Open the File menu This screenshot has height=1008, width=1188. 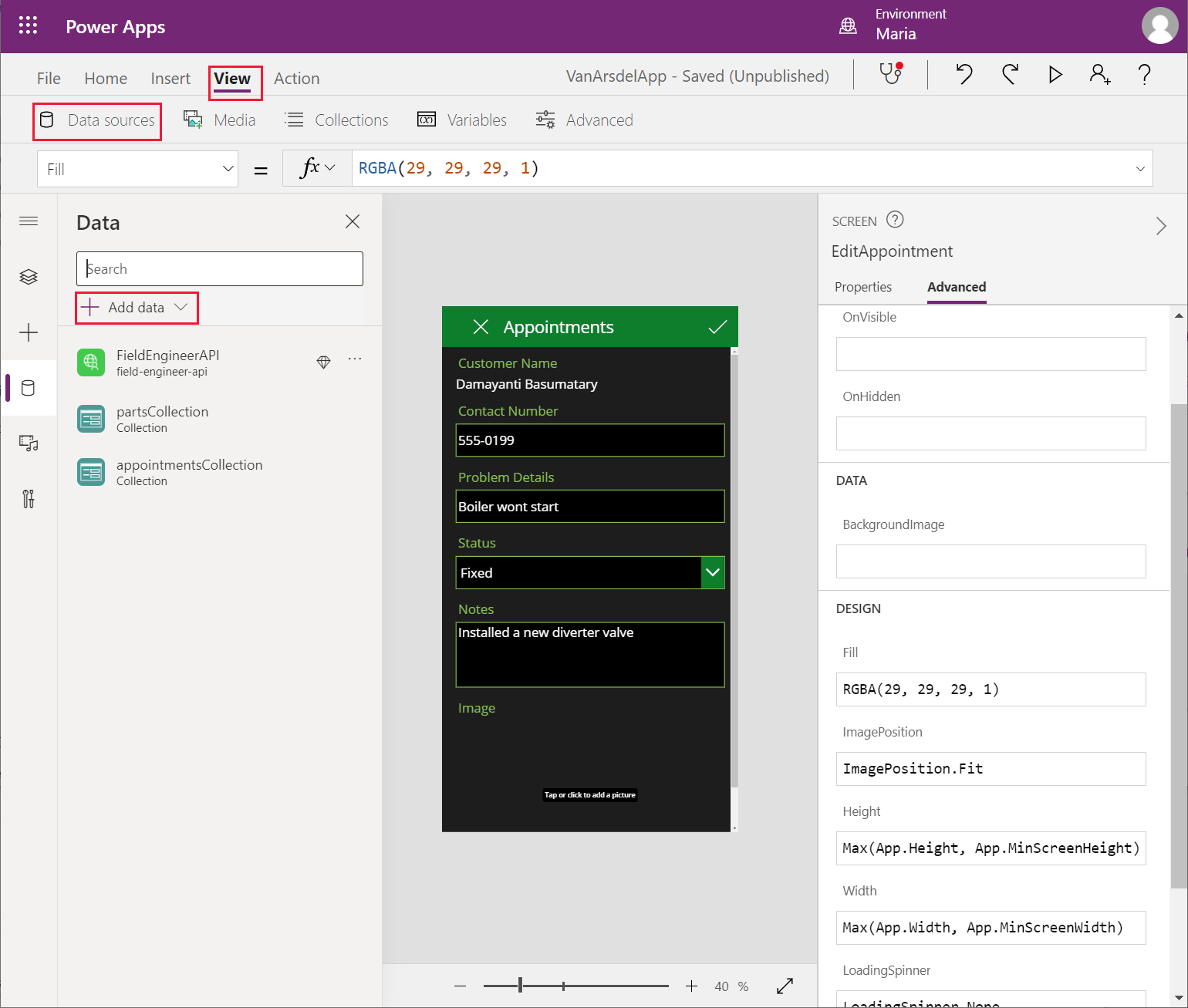(x=49, y=78)
